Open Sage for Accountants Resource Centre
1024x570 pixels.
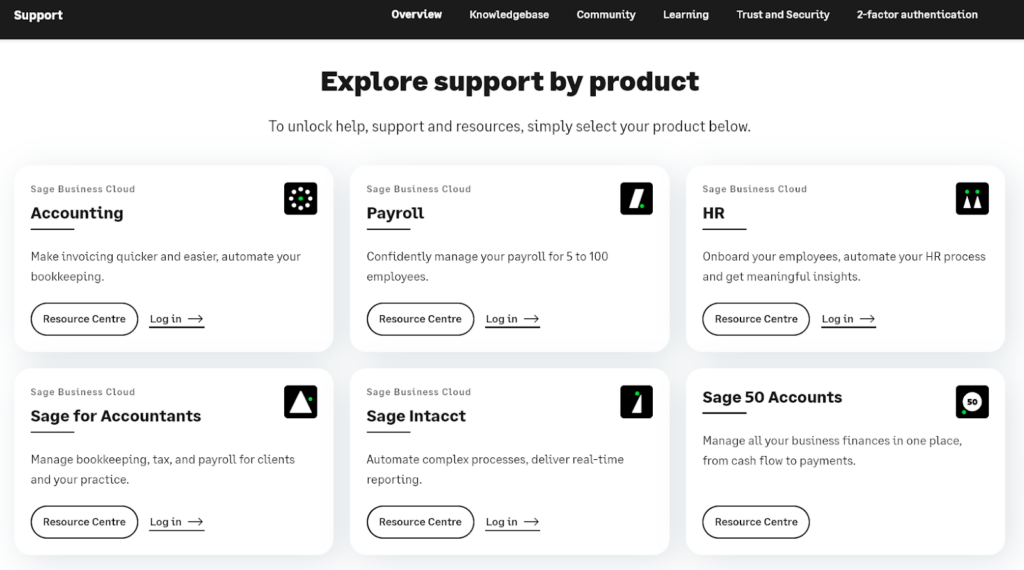84,522
